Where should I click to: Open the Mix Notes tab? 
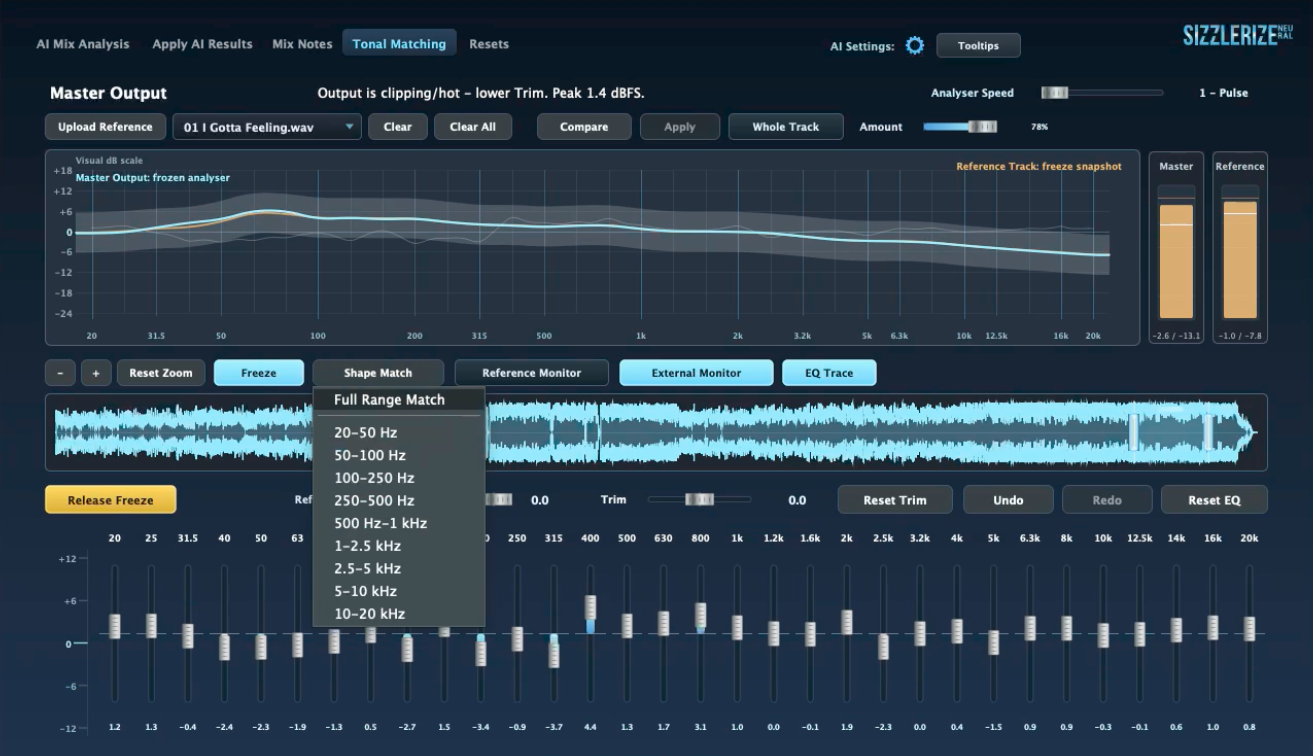[x=302, y=44]
